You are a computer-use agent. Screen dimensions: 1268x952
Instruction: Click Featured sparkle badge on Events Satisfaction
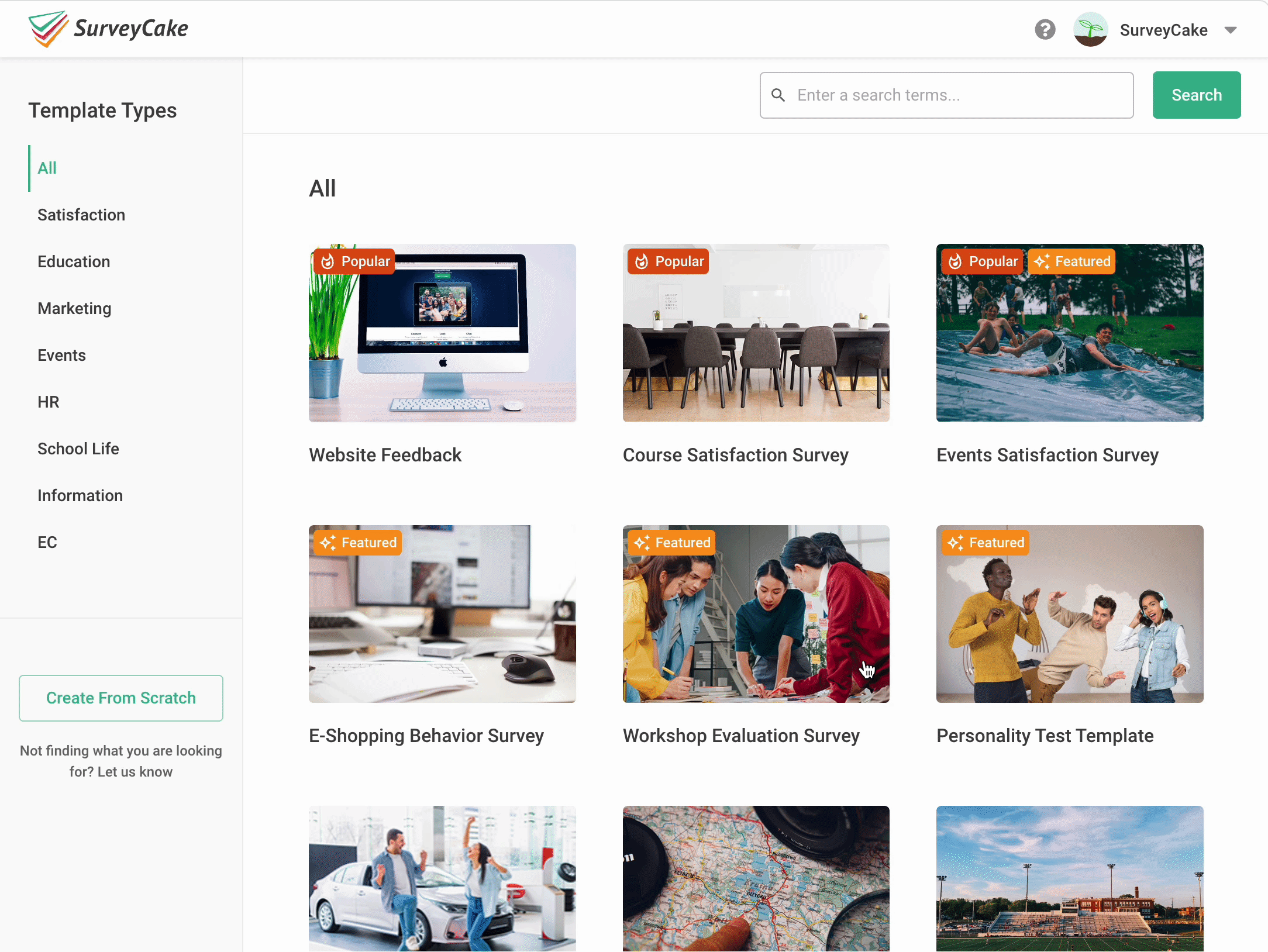tap(1071, 261)
